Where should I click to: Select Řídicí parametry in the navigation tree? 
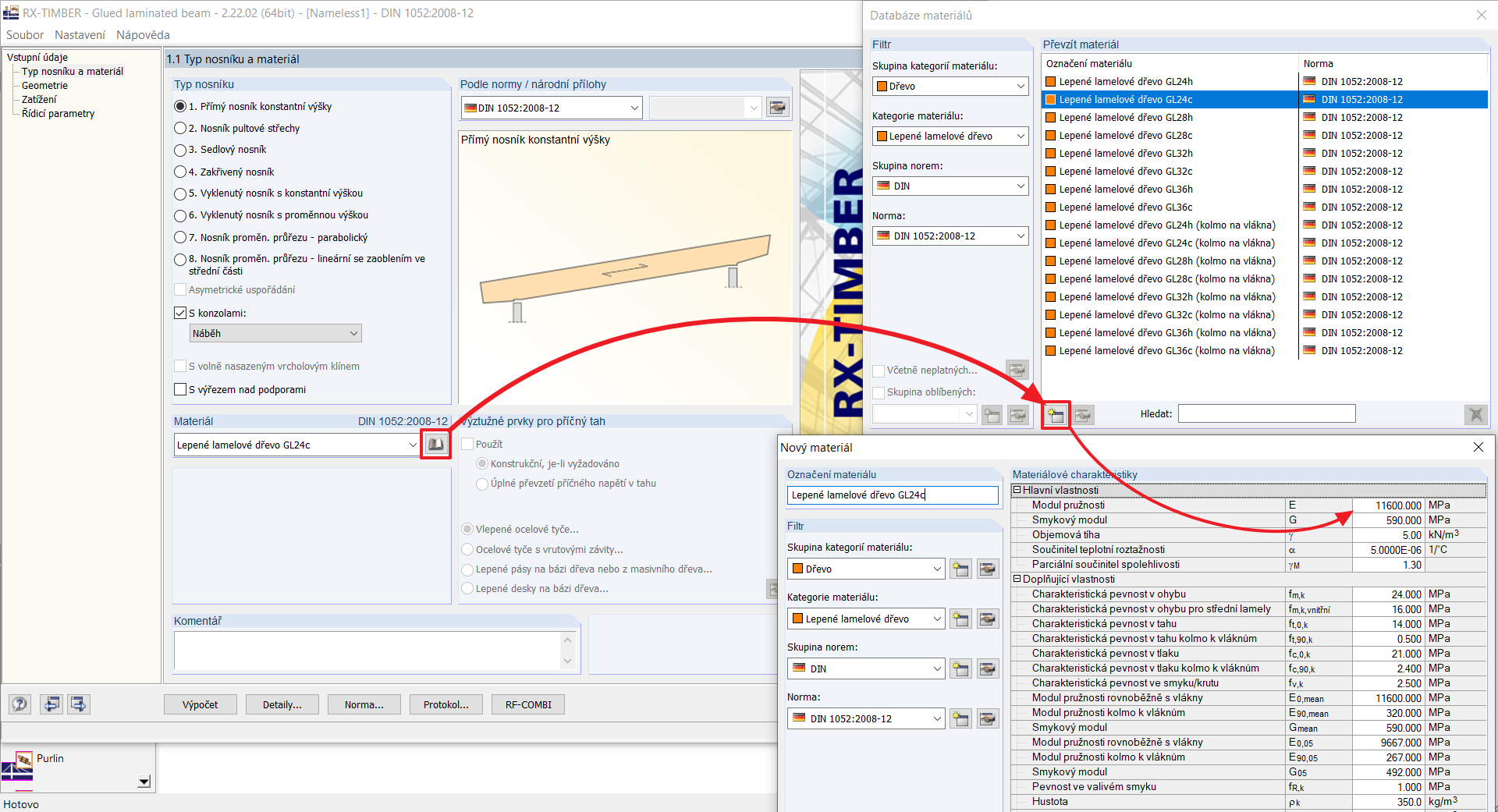click(58, 114)
